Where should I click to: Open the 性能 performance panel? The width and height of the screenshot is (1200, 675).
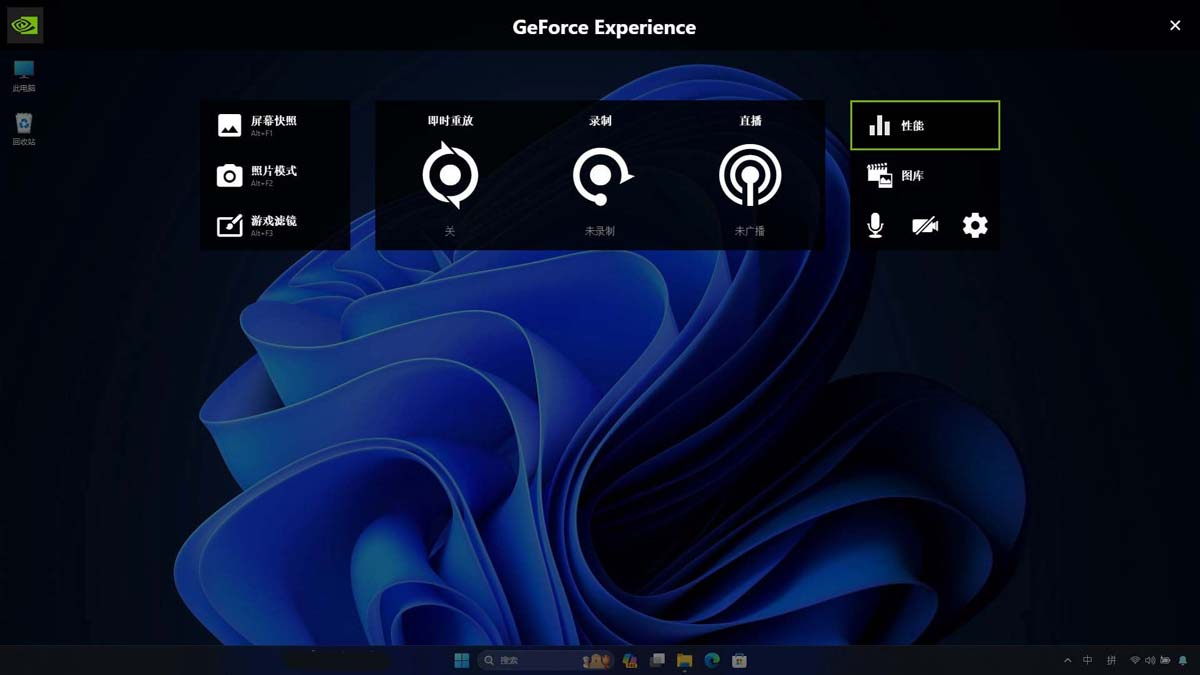point(925,125)
